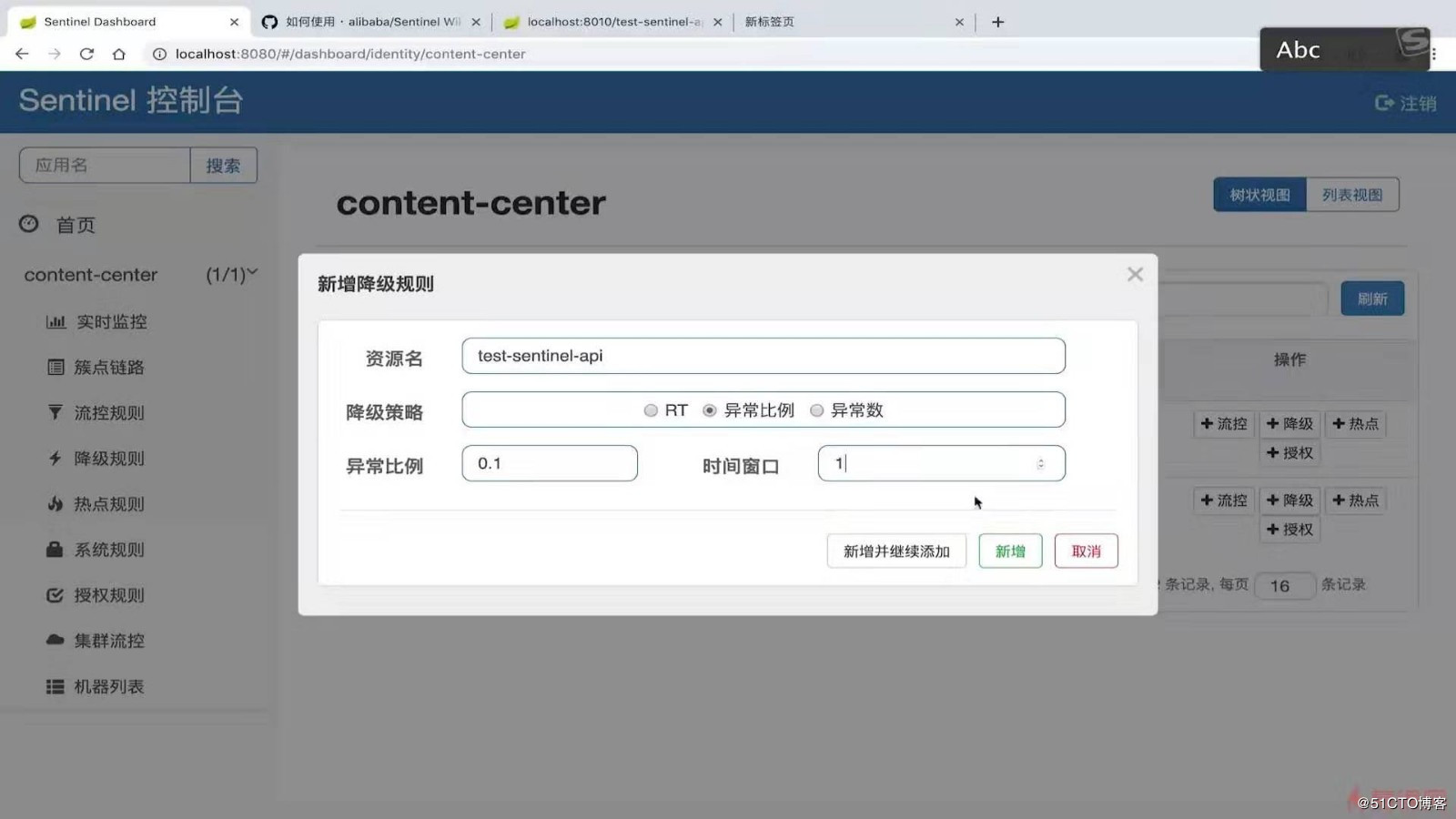The image size is (1456, 819).
Task: Click the 操作 column header
Action: click(1289, 359)
